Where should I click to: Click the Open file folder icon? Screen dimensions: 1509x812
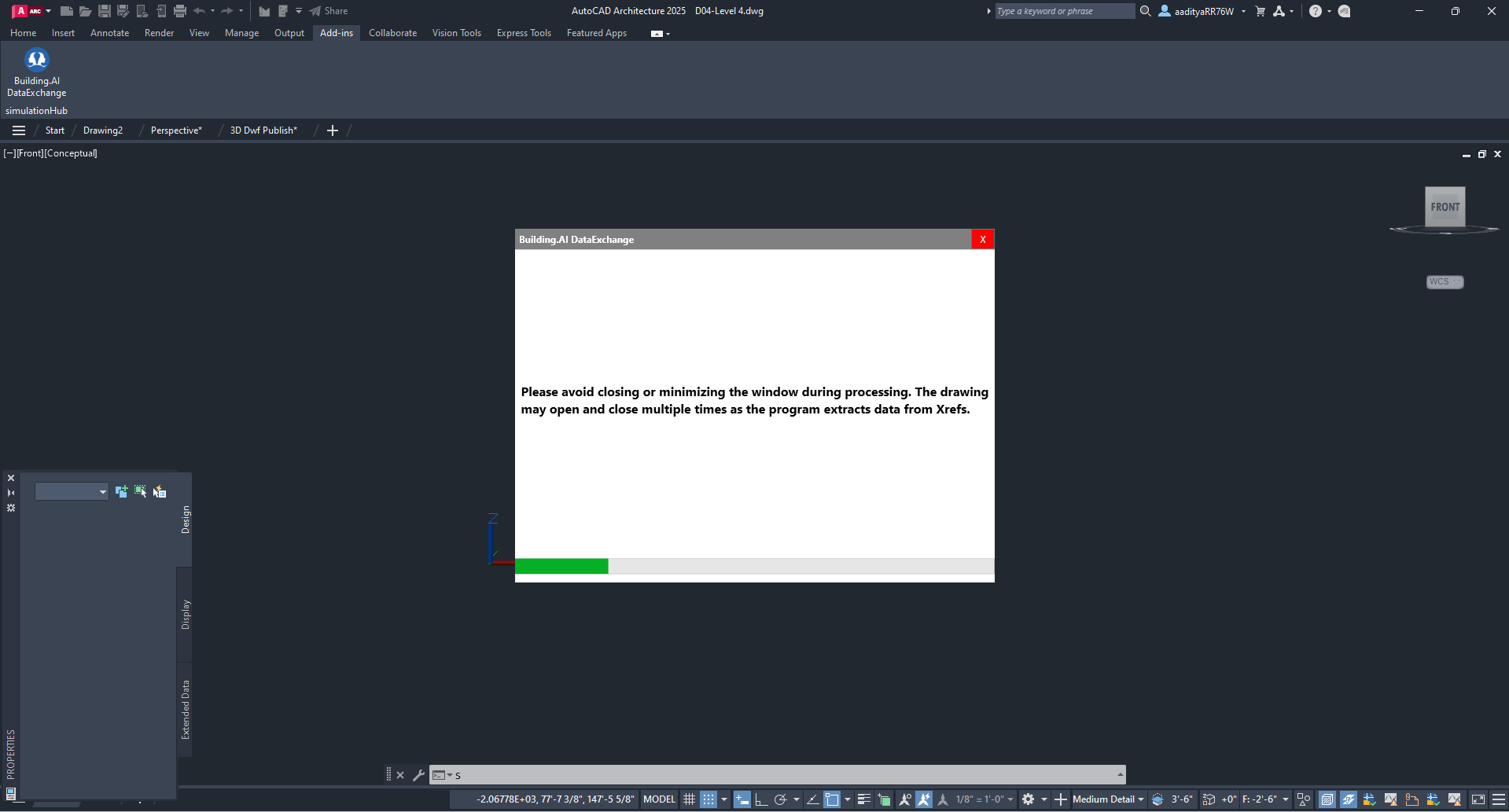click(86, 11)
